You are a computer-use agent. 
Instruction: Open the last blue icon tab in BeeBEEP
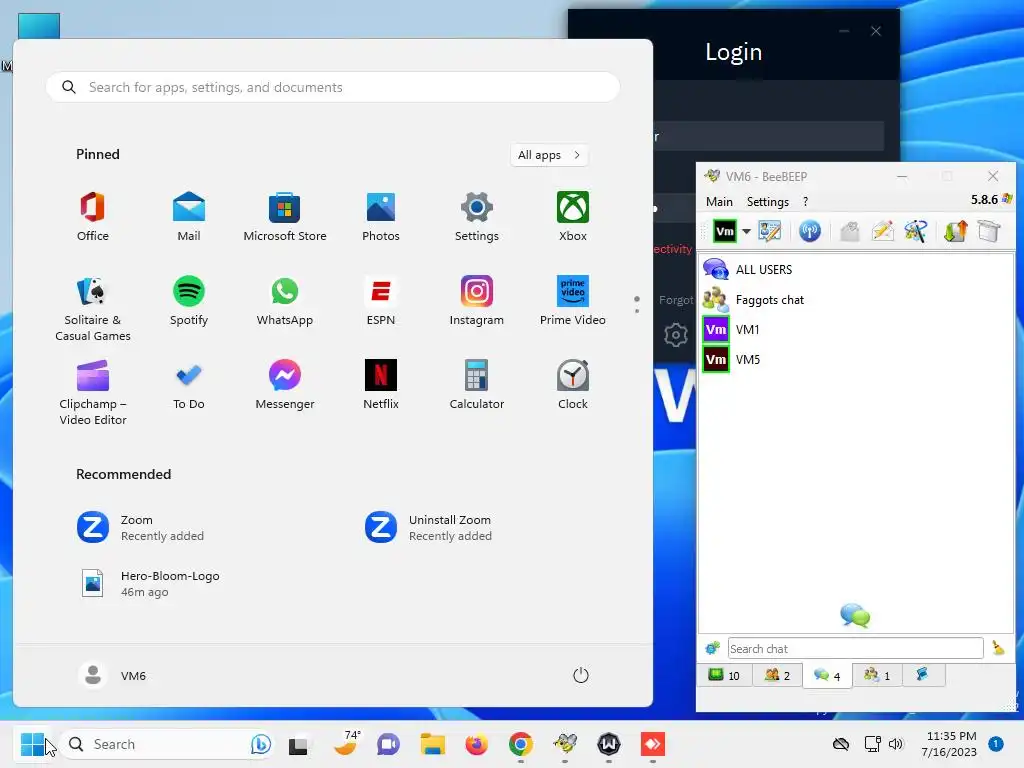pos(923,675)
